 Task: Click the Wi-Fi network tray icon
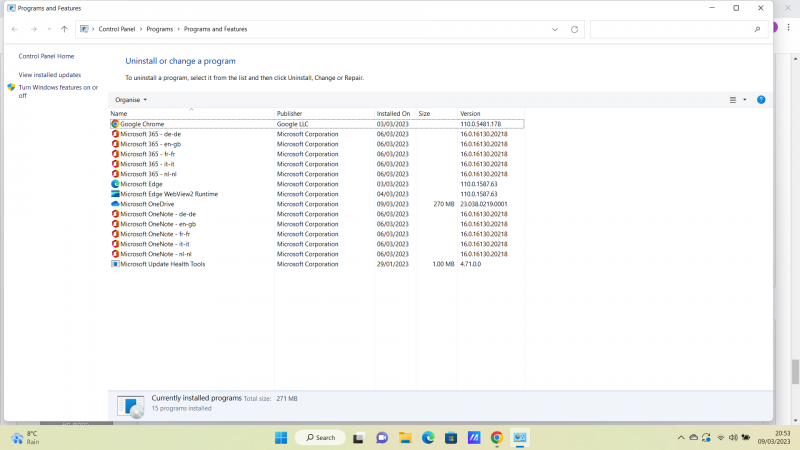coord(720,438)
